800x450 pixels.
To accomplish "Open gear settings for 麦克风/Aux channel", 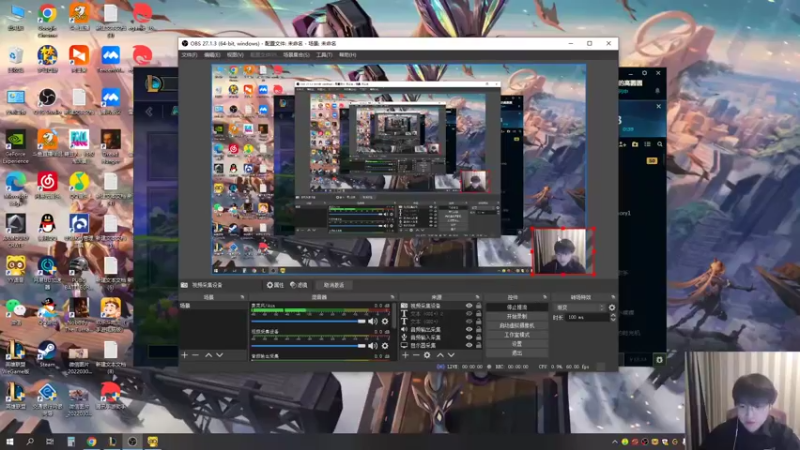I will (385, 321).
